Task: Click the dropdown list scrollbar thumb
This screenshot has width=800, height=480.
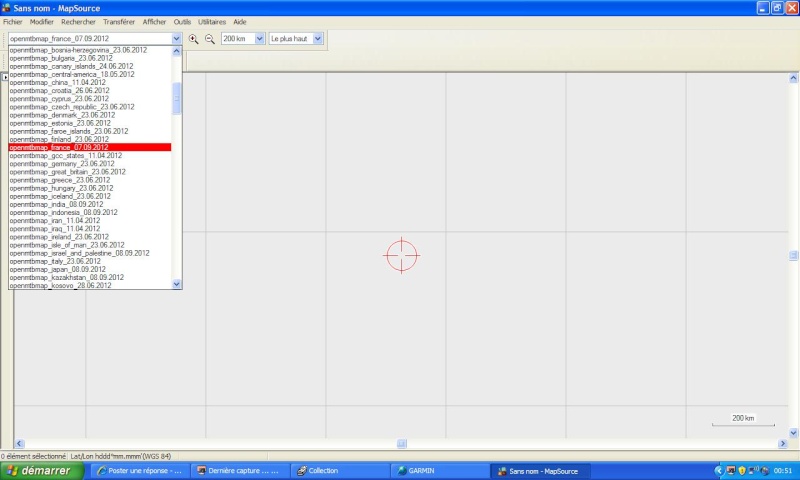Action: (177, 98)
